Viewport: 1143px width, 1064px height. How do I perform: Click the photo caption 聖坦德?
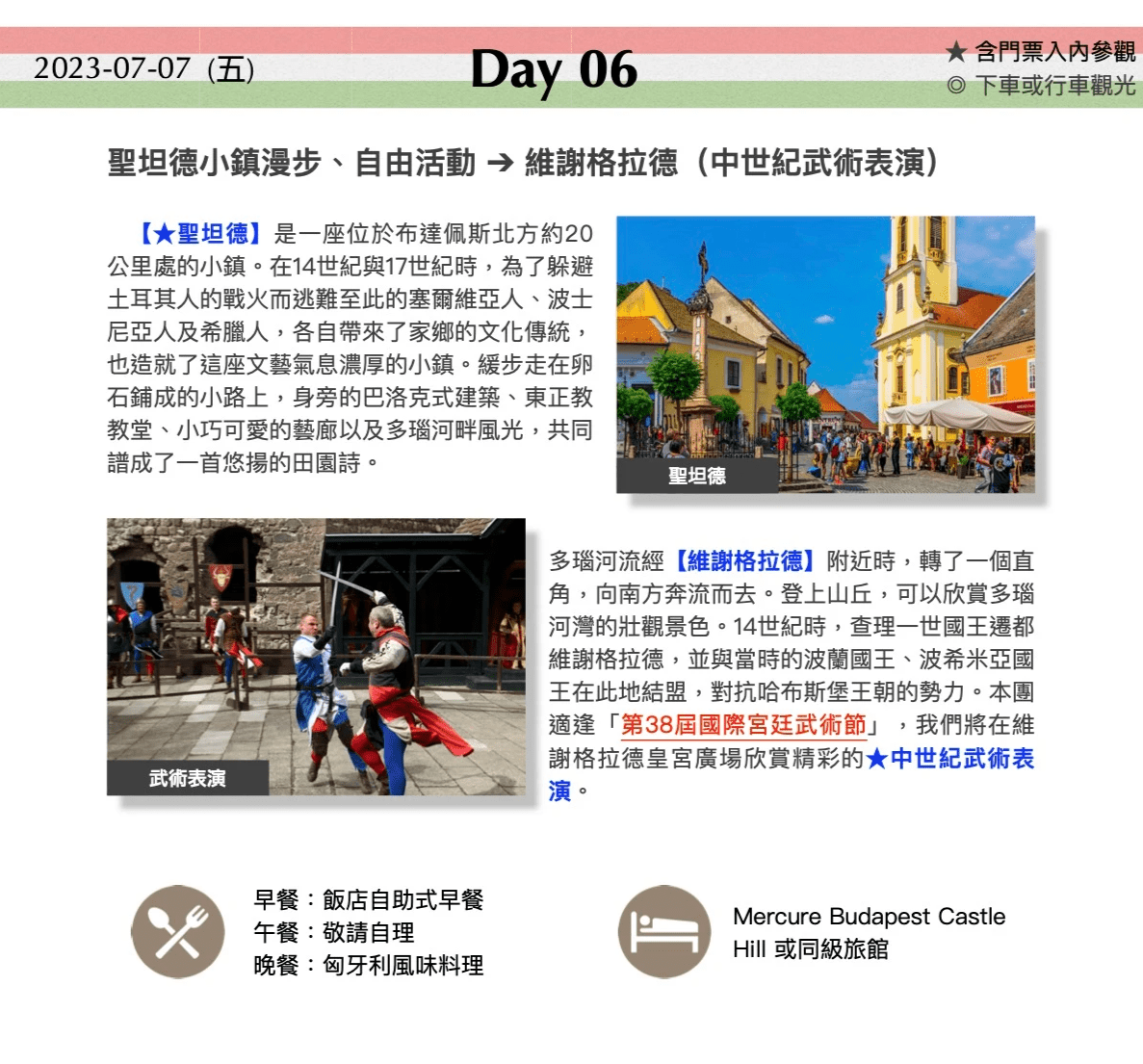tap(697, 476)
